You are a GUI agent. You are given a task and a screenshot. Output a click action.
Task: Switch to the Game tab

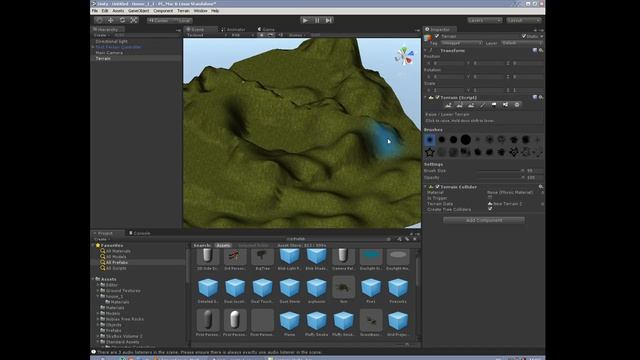click(x=267, y=29)
